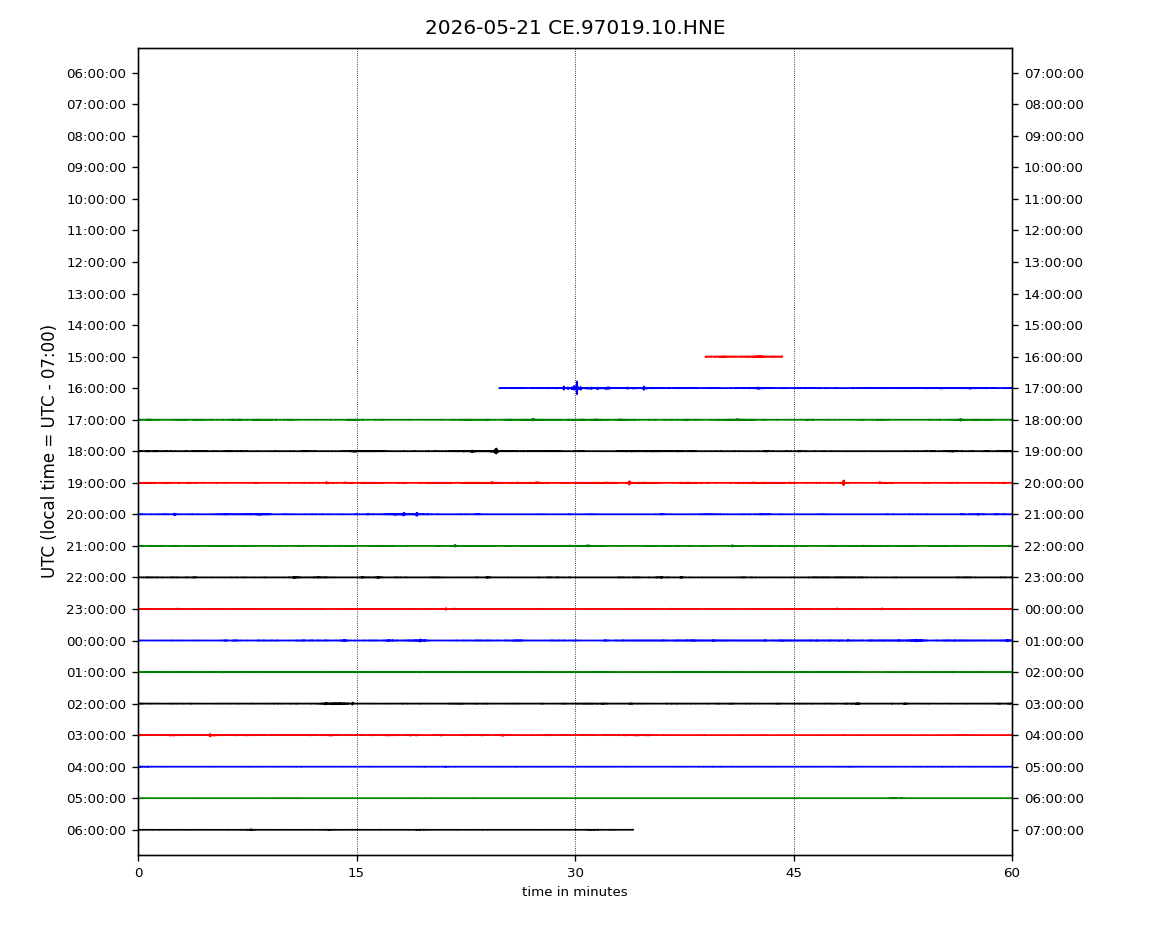The width and height of the screenshot is (1150, 950).
Task: Click the blue 00:00:00 trace line
Action: 575,640
